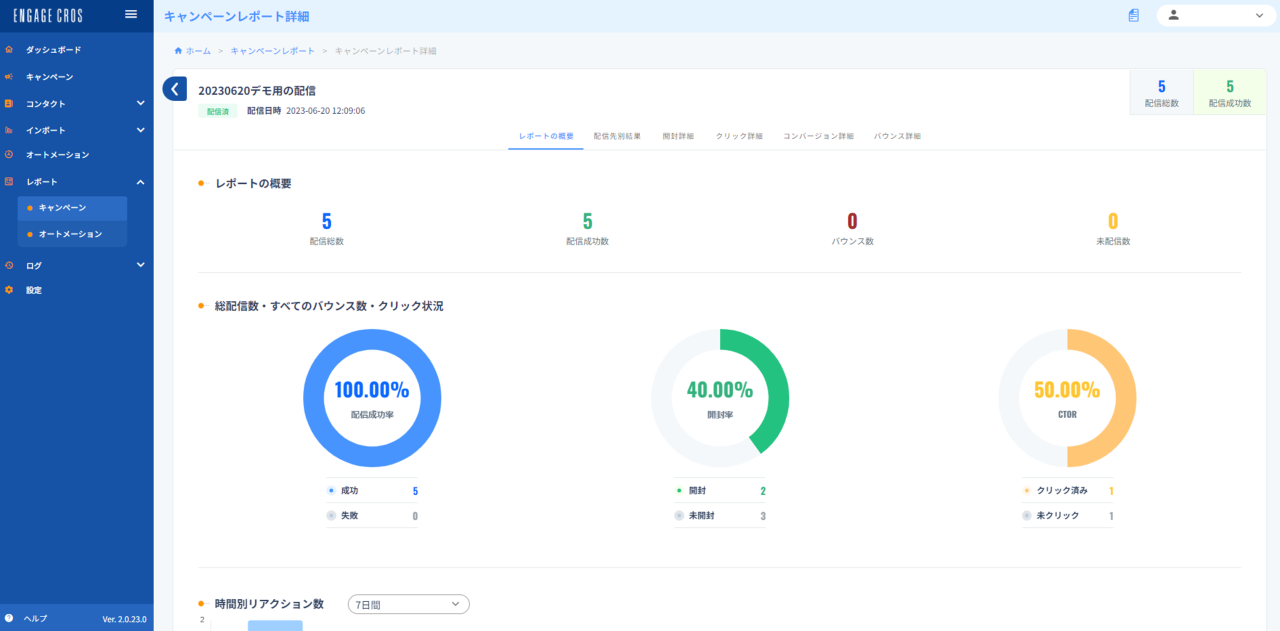Expand the インポート menu chevron
The image size is (1280, 631).
(x=141, y=130)
